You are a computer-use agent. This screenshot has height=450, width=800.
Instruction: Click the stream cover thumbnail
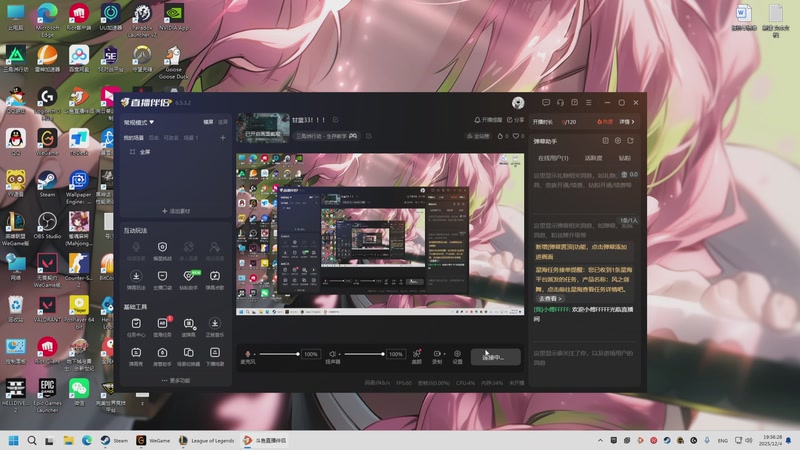click(263, 128)
